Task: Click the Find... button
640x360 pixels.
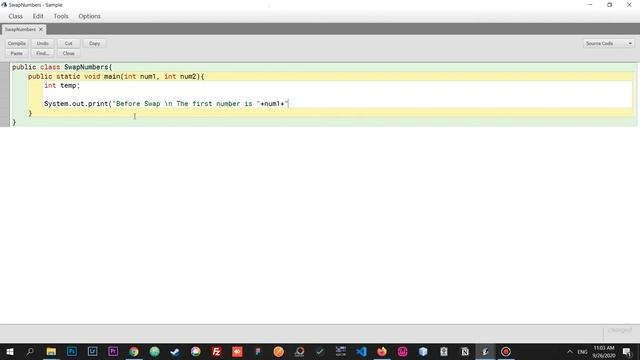Action: coord(42,53)
